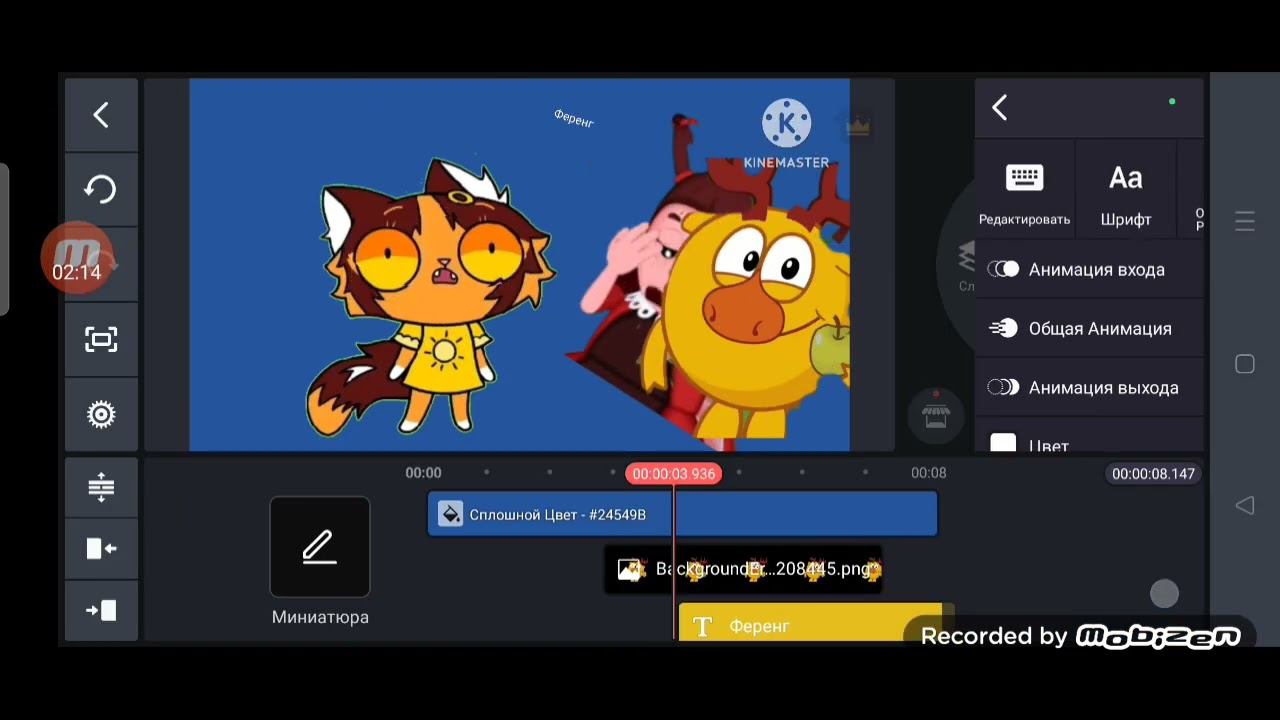Screen dimensions: 1280x720
Task: Select the Background png image layer clip
Action: 744,569
